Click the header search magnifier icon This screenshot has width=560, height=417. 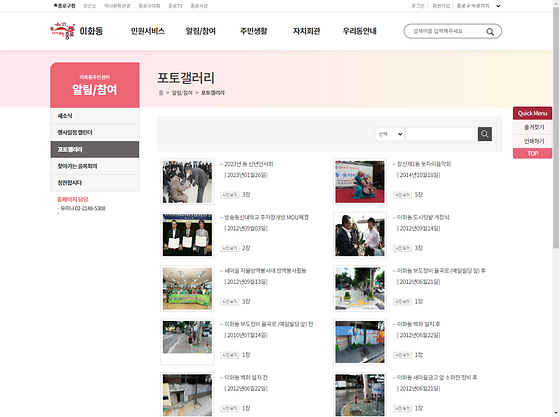[490, 31]
